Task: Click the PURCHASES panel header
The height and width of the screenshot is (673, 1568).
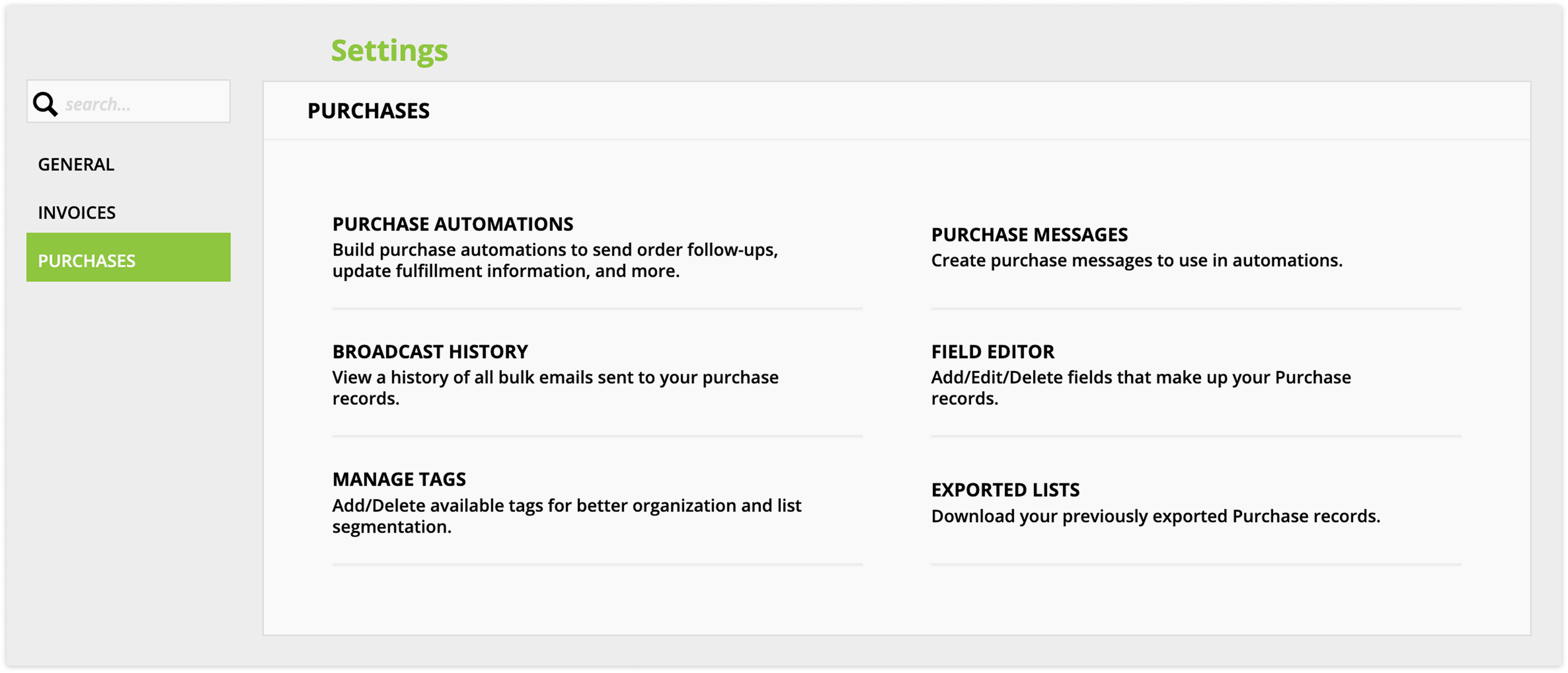Action: (x=368, y=111)
